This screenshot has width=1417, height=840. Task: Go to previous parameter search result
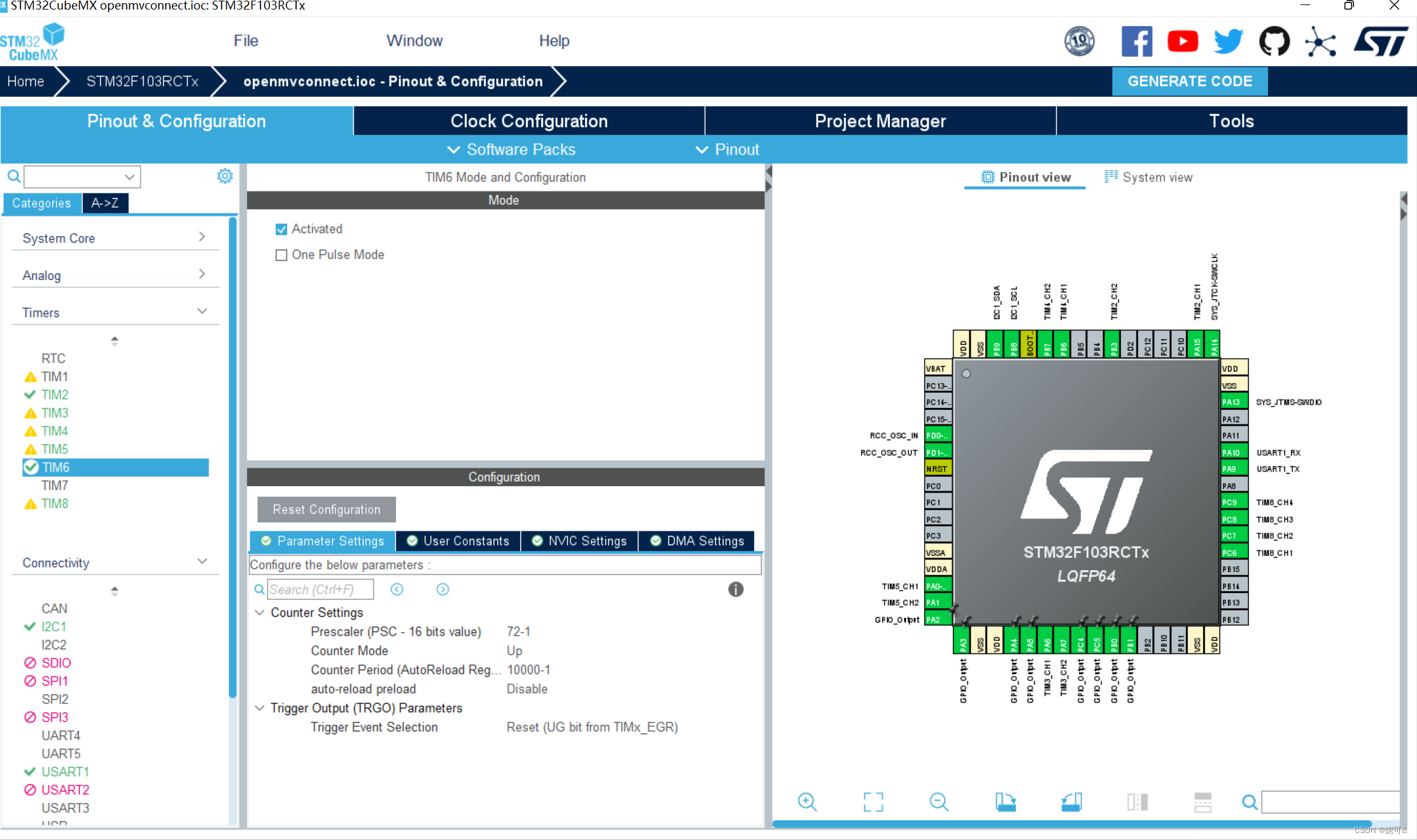[x=397, y=589]
